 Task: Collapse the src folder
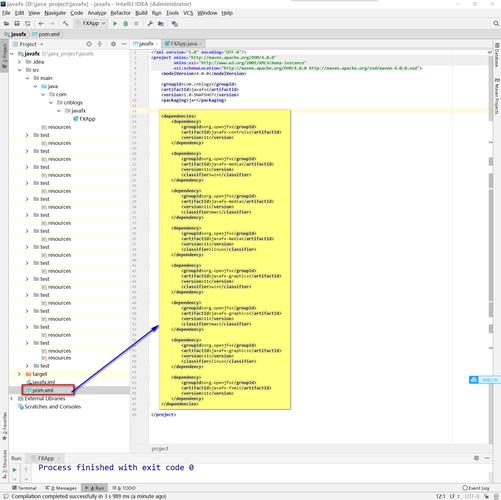pos(19,70)
